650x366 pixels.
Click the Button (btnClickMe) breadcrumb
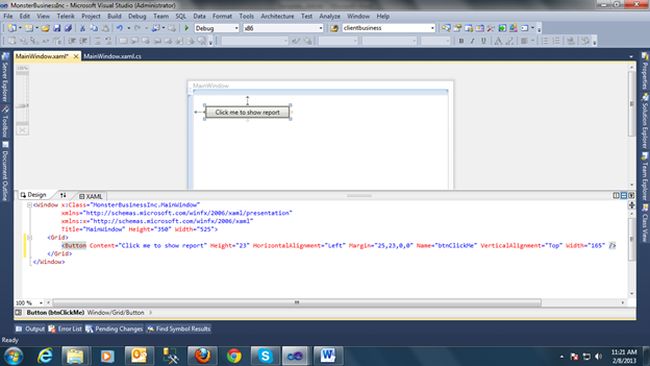tap(55, 313)
